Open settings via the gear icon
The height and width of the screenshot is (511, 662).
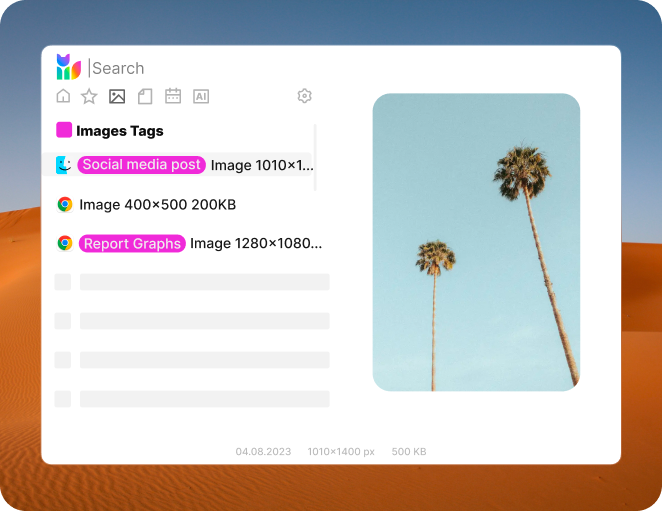pos(304,96)
